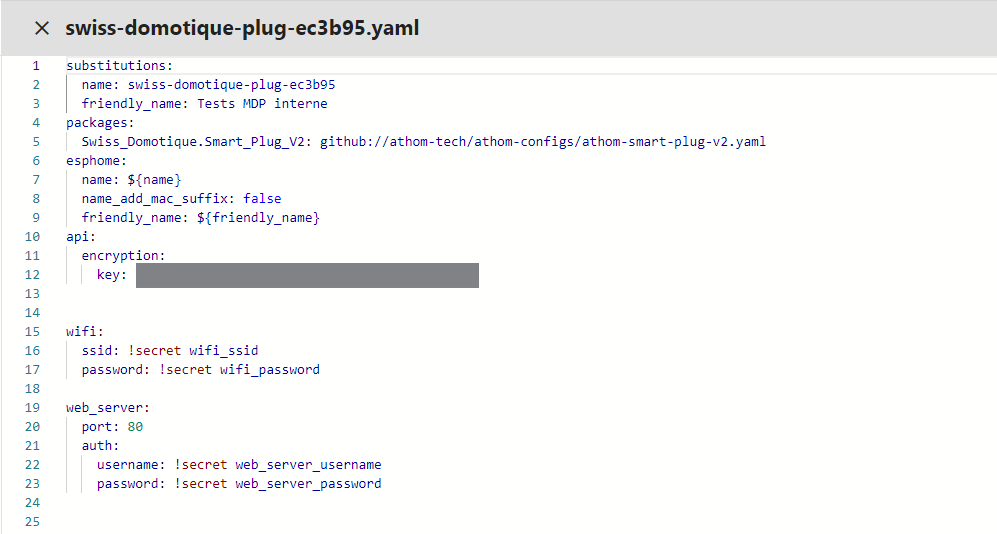
Task: Place cursor on substitutions key
Action: coord(119,65)
